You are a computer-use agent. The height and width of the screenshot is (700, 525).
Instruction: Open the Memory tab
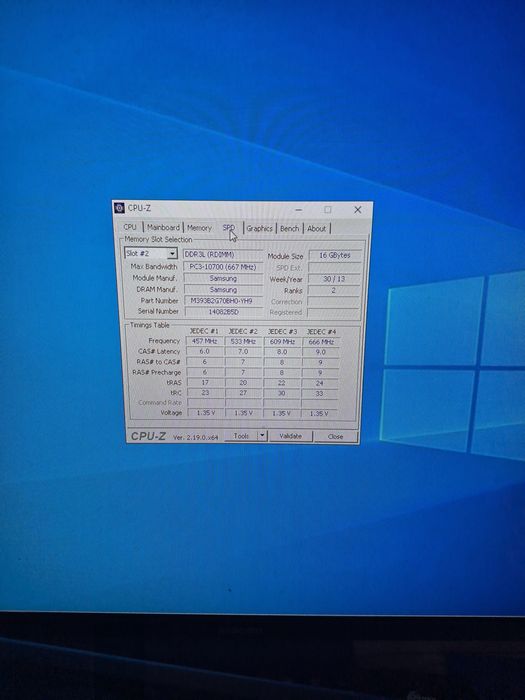[199, 228]
